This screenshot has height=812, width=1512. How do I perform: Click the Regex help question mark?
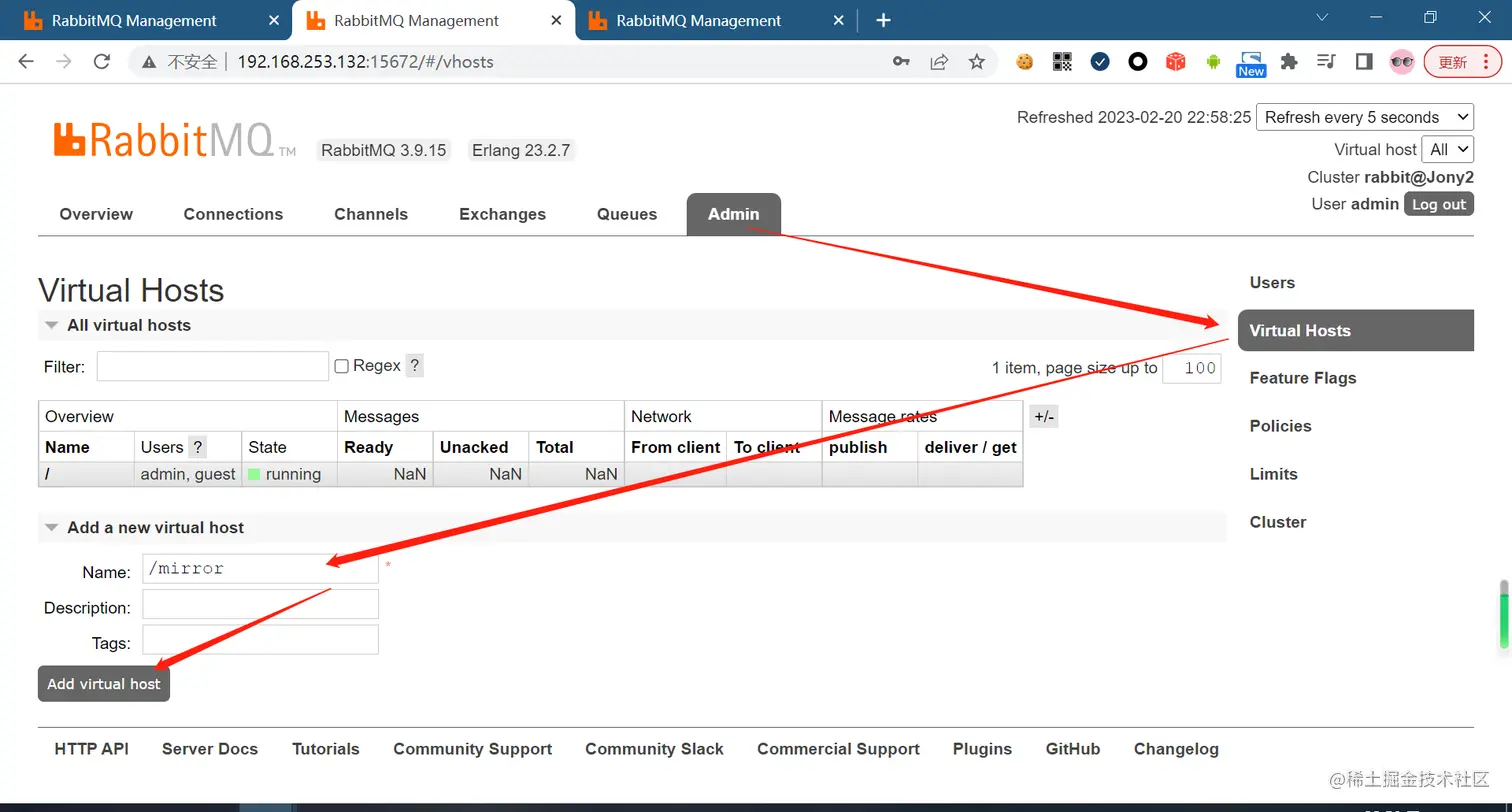(415, 366)
